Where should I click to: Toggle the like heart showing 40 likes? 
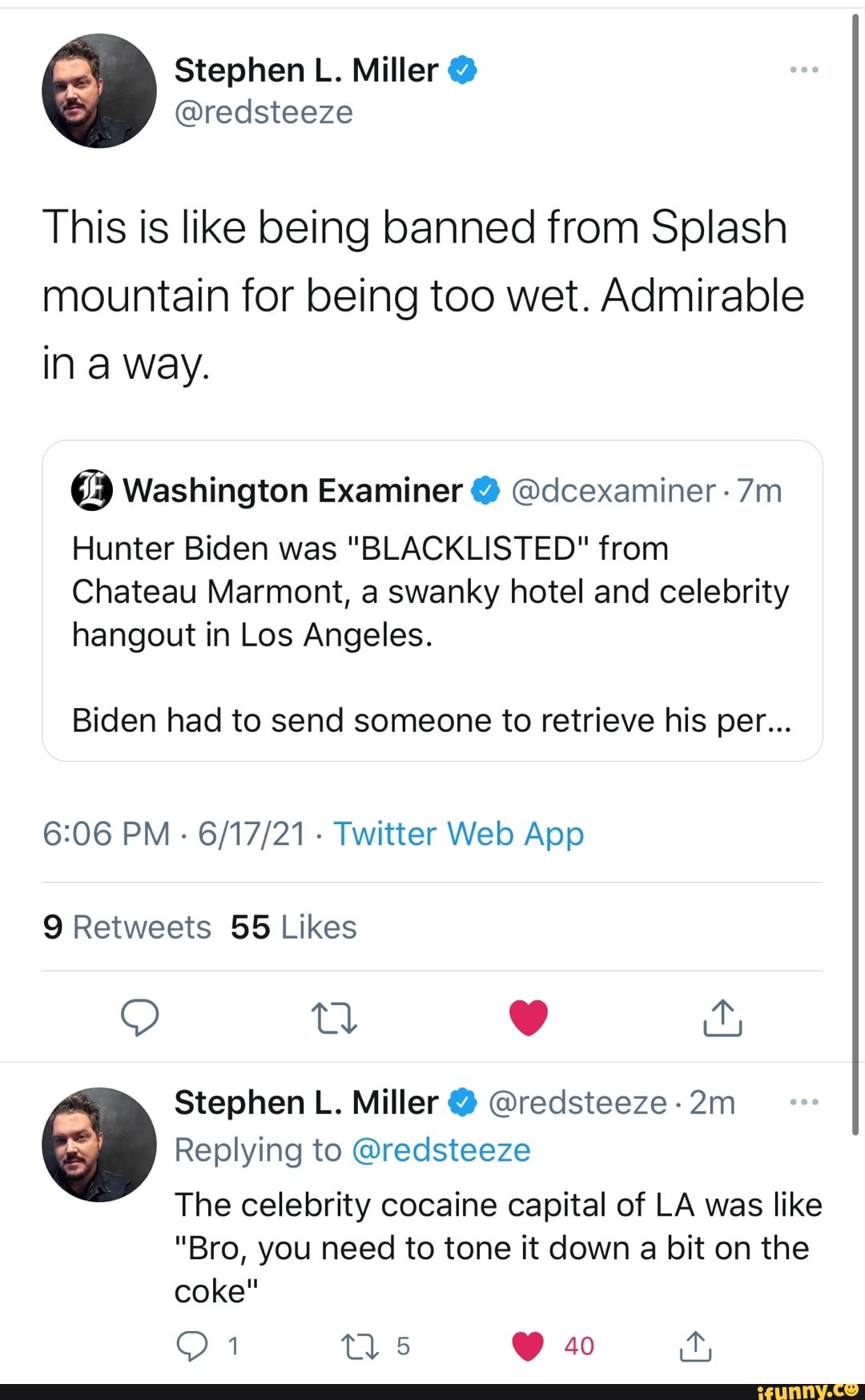pos(529,1346)
